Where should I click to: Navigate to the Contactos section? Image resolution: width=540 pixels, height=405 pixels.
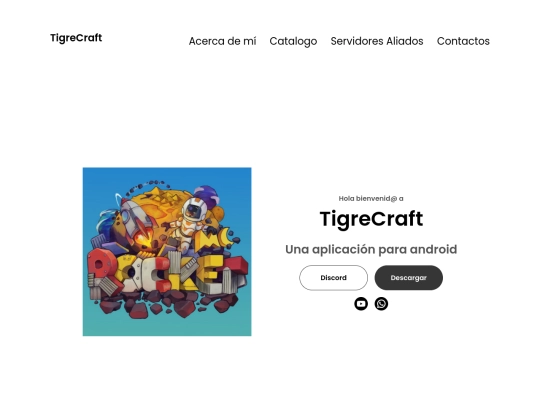pyautogui.click(x=463, y=41)
